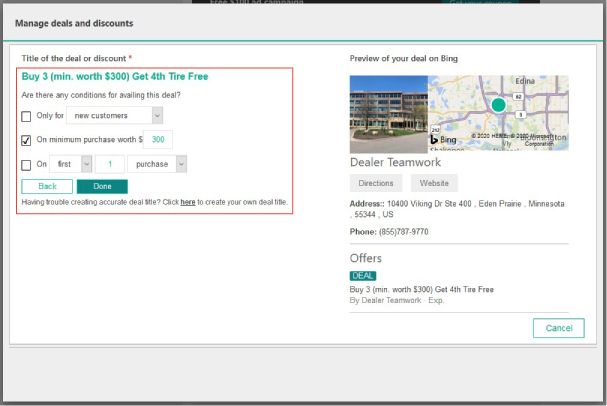Viewport: 607px width, 406px height.
Task: Click the building photo thumbnail
Action: [x=389, y=114]
